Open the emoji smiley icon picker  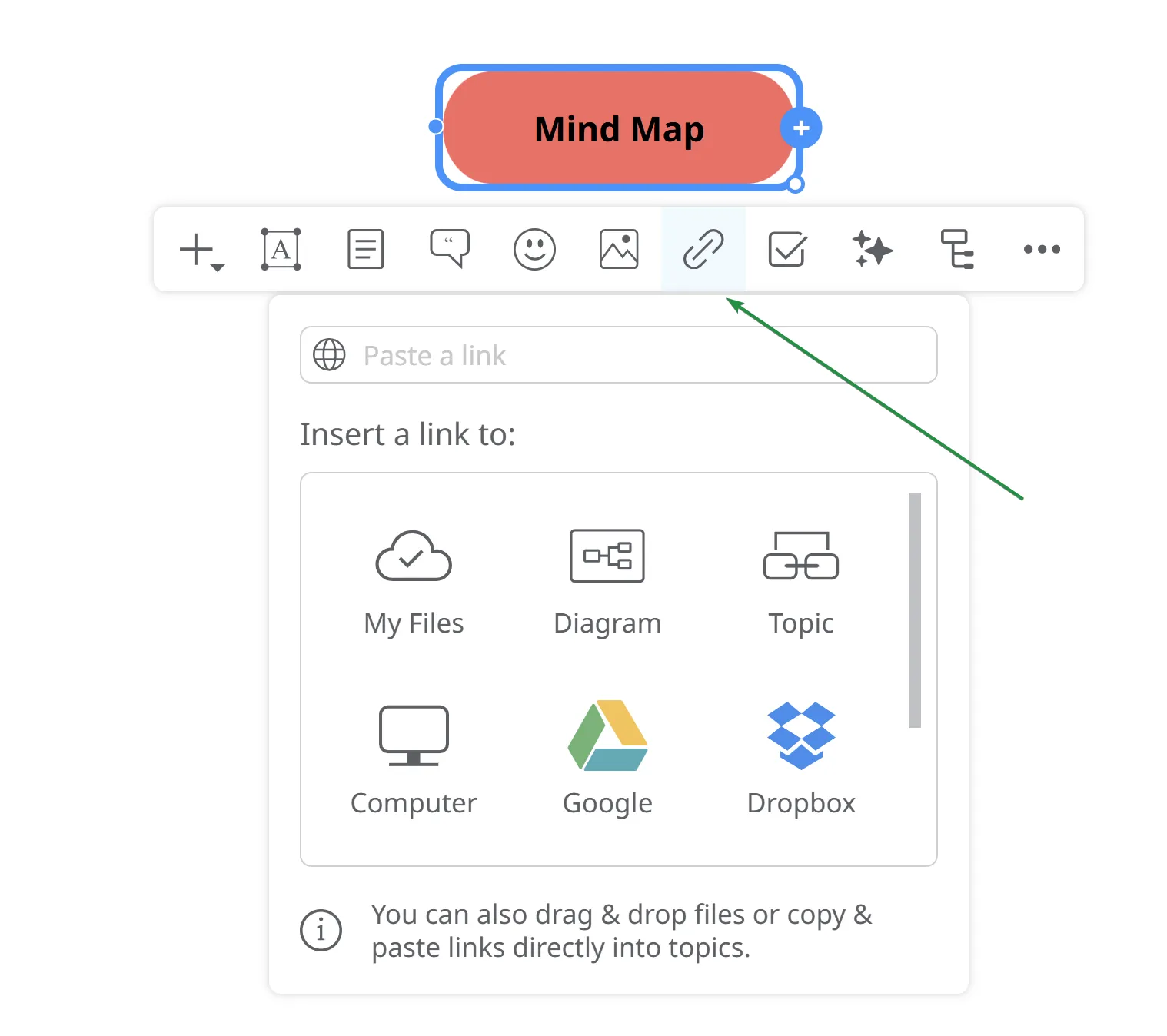click(x=534, y=249)
